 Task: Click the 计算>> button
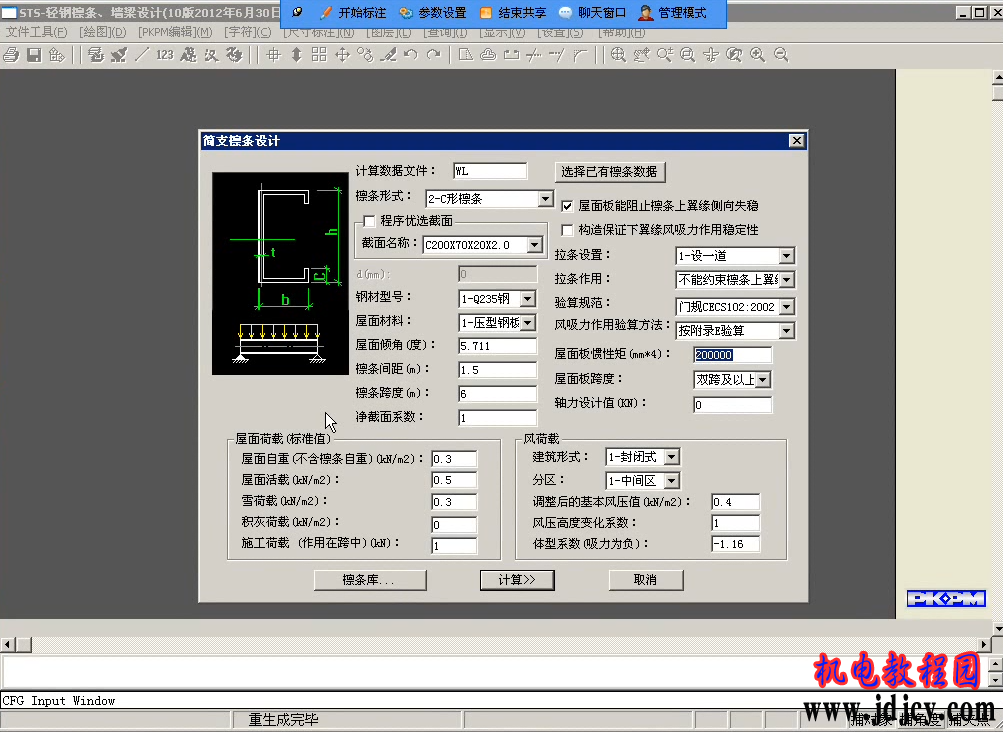(x=517, y=580)
